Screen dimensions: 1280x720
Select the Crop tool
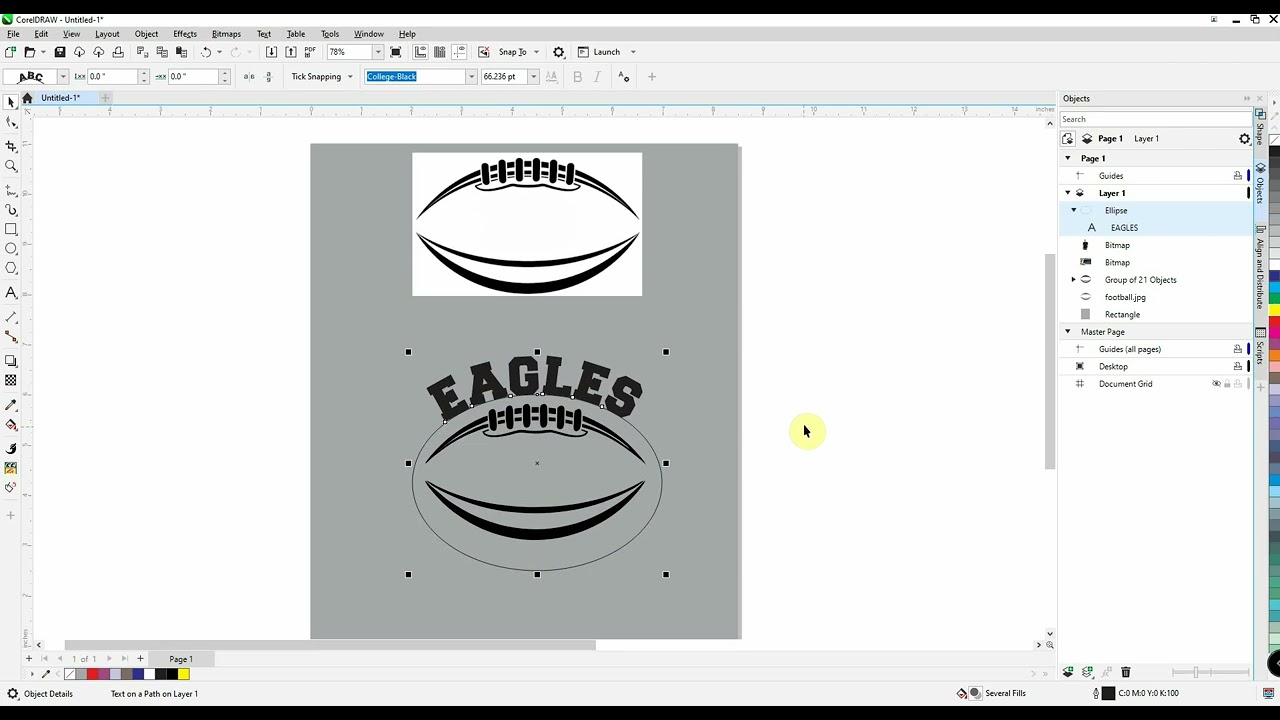(11, 147)
